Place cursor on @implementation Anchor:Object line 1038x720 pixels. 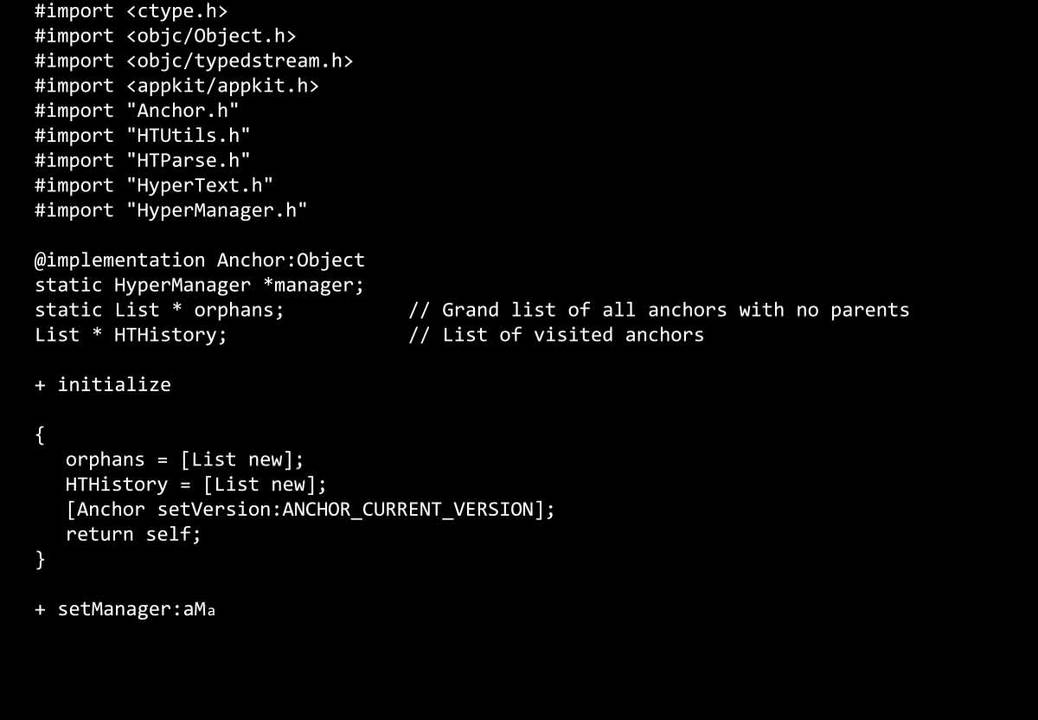200,261
